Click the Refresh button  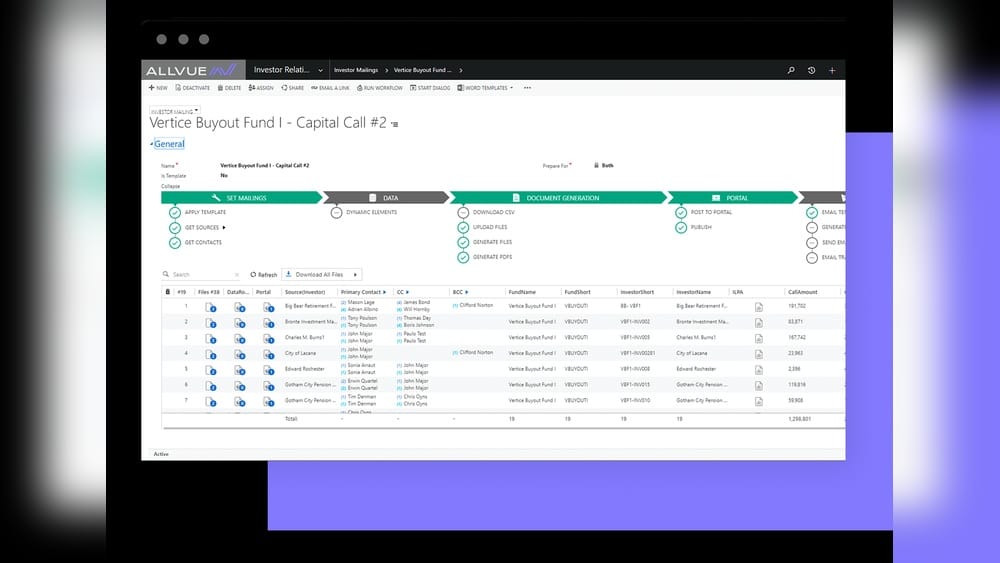pos(263,275)
